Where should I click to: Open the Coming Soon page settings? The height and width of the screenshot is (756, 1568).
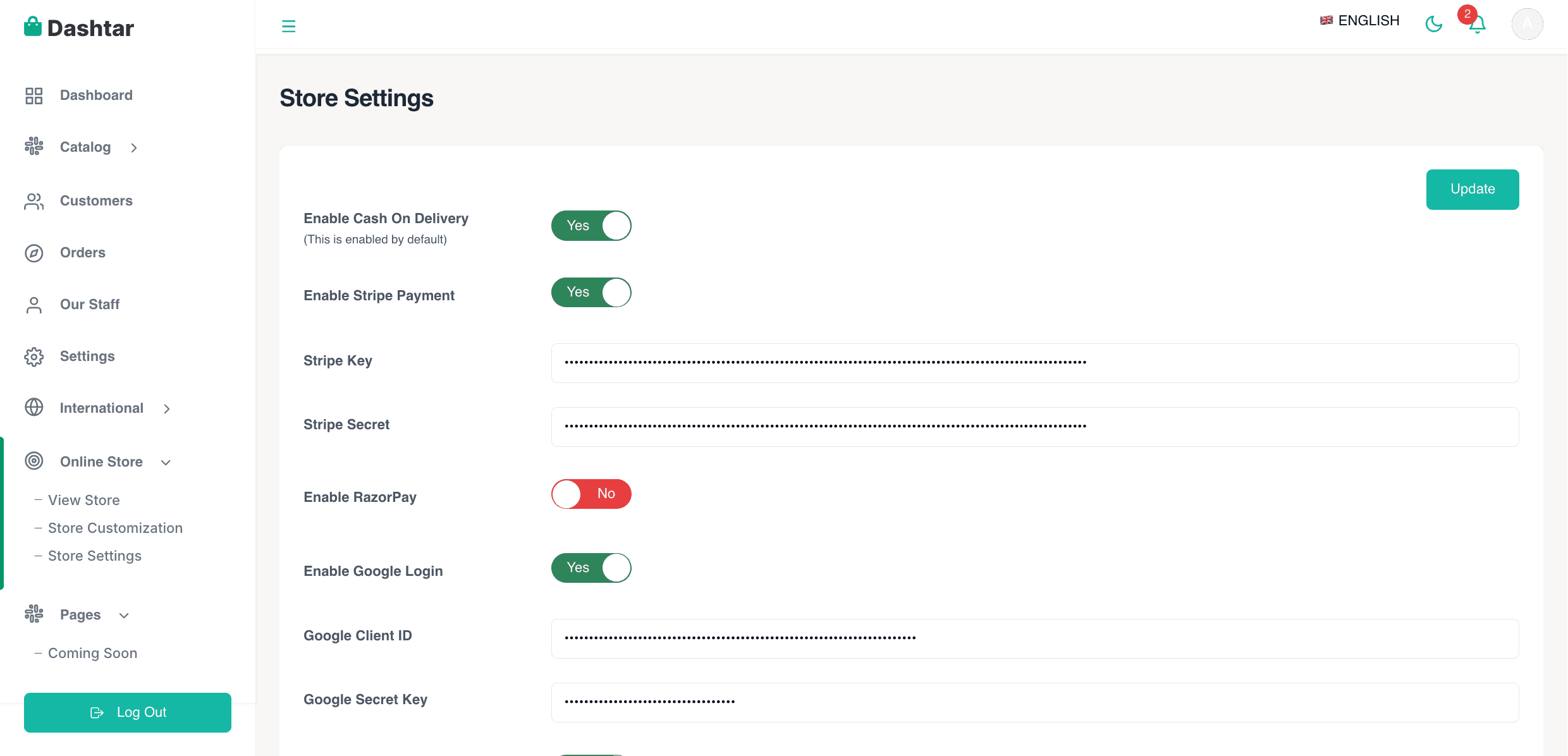point(92,653)
